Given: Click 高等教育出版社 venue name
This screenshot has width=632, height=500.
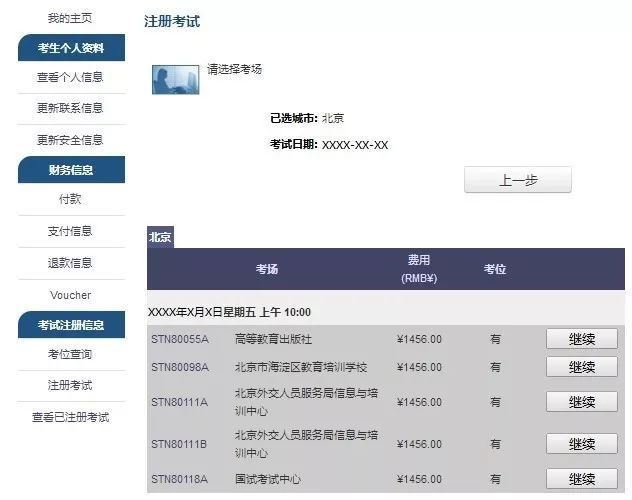Looking at the screenshot, I should (x=273, y=339).
